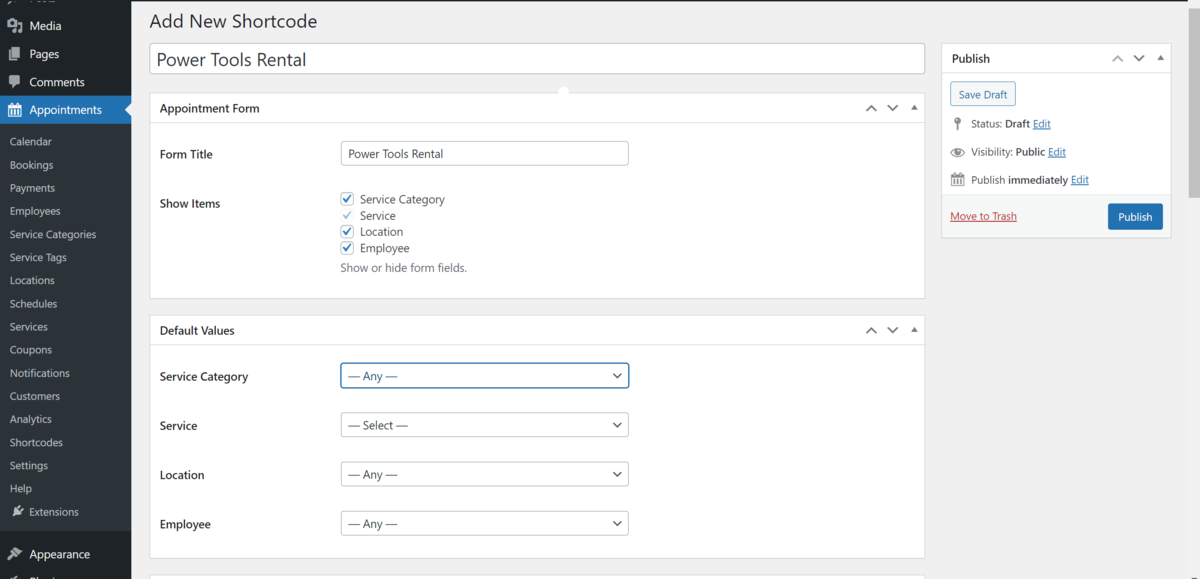This screenshot has width=1200, height=579.
Task: Open Shortcodes submenu
Action: coord(36,442)
